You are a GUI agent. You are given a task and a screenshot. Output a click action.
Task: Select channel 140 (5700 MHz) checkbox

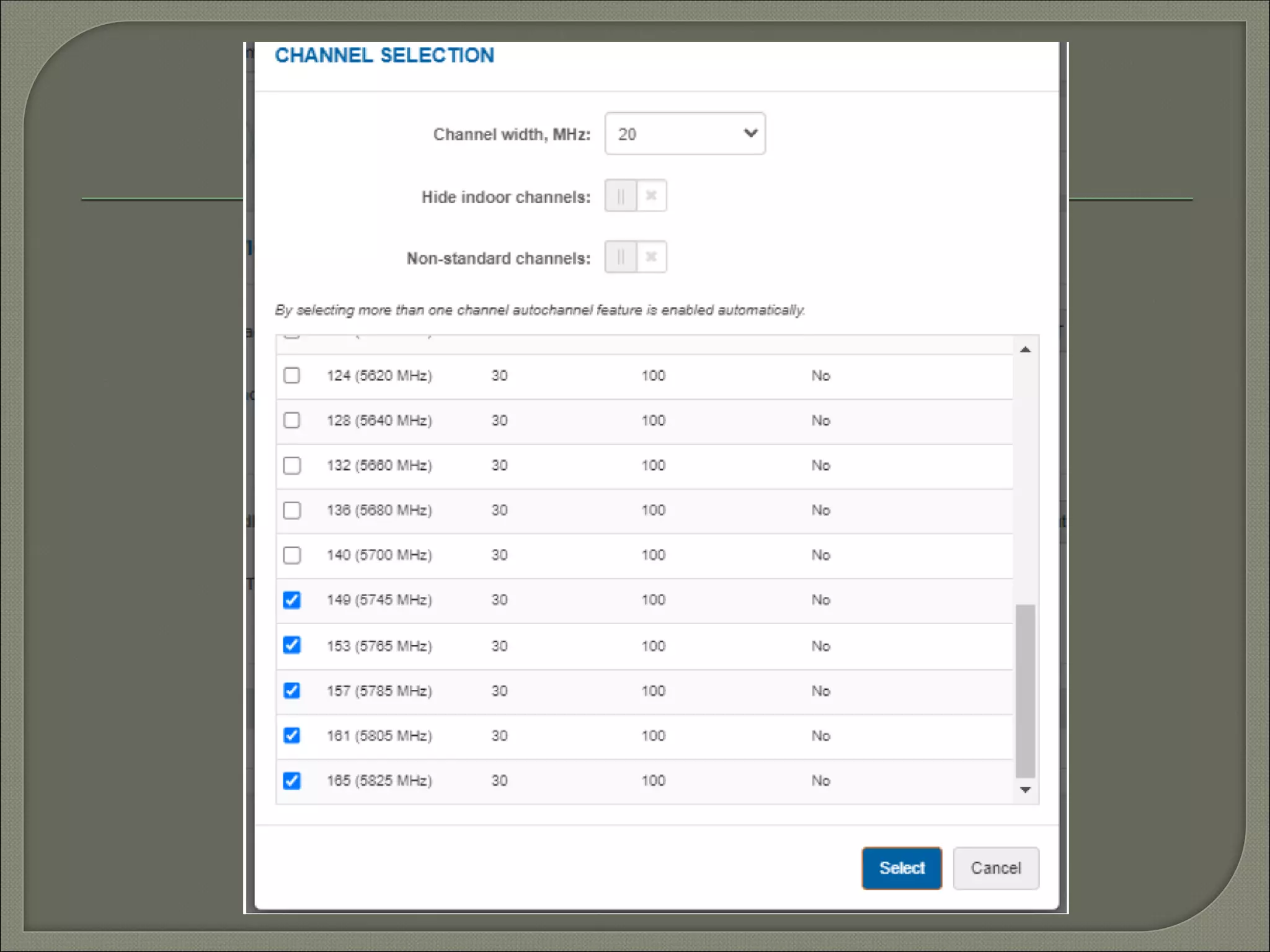[291, 555]
